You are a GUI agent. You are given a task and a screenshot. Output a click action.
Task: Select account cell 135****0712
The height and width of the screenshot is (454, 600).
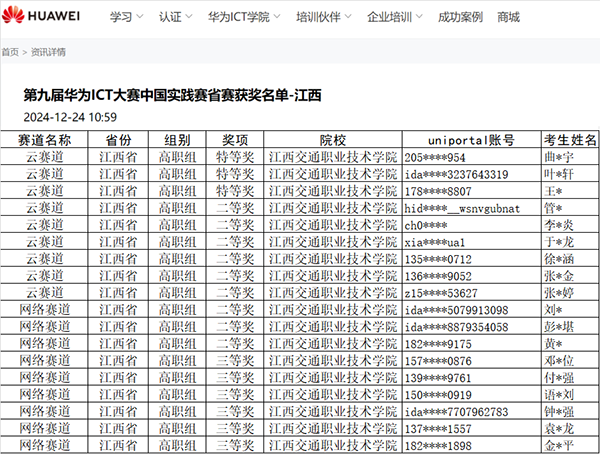pyautogui.click(x=472, y=259)
